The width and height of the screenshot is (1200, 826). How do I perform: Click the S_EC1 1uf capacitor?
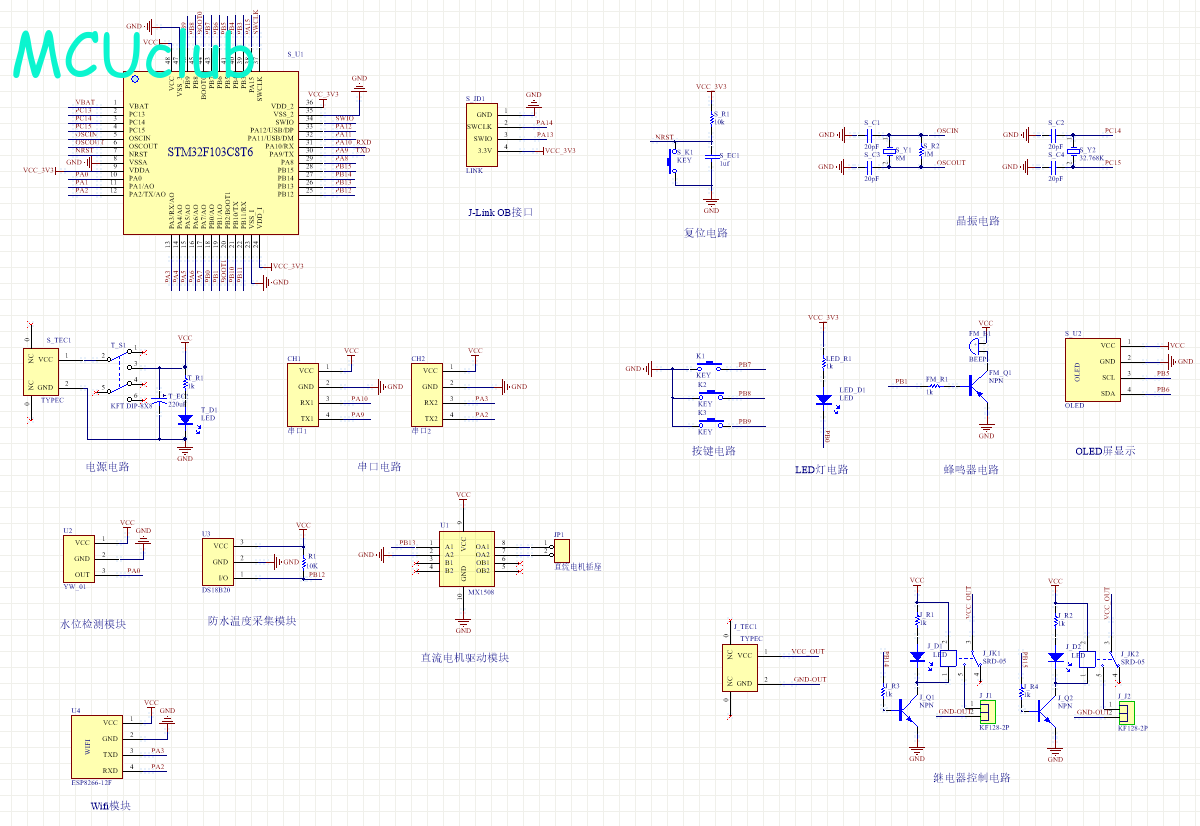[712, 158]
